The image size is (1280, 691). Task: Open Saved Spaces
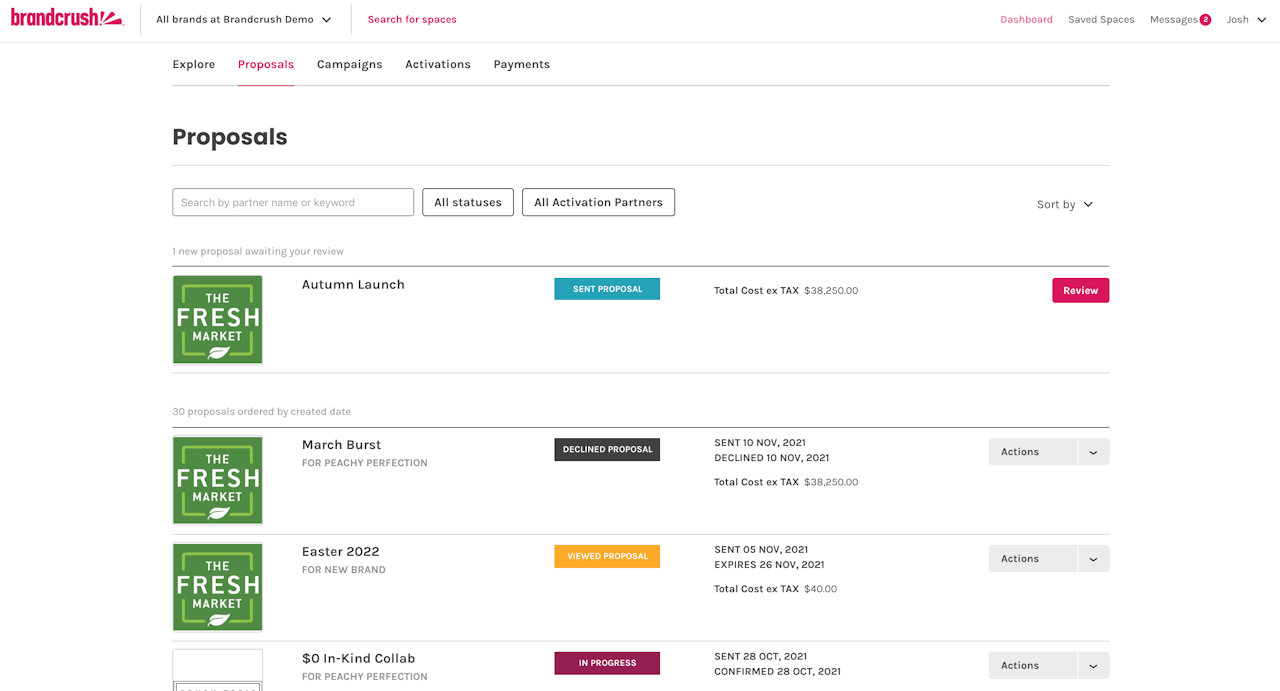[x=1101, y=20]
